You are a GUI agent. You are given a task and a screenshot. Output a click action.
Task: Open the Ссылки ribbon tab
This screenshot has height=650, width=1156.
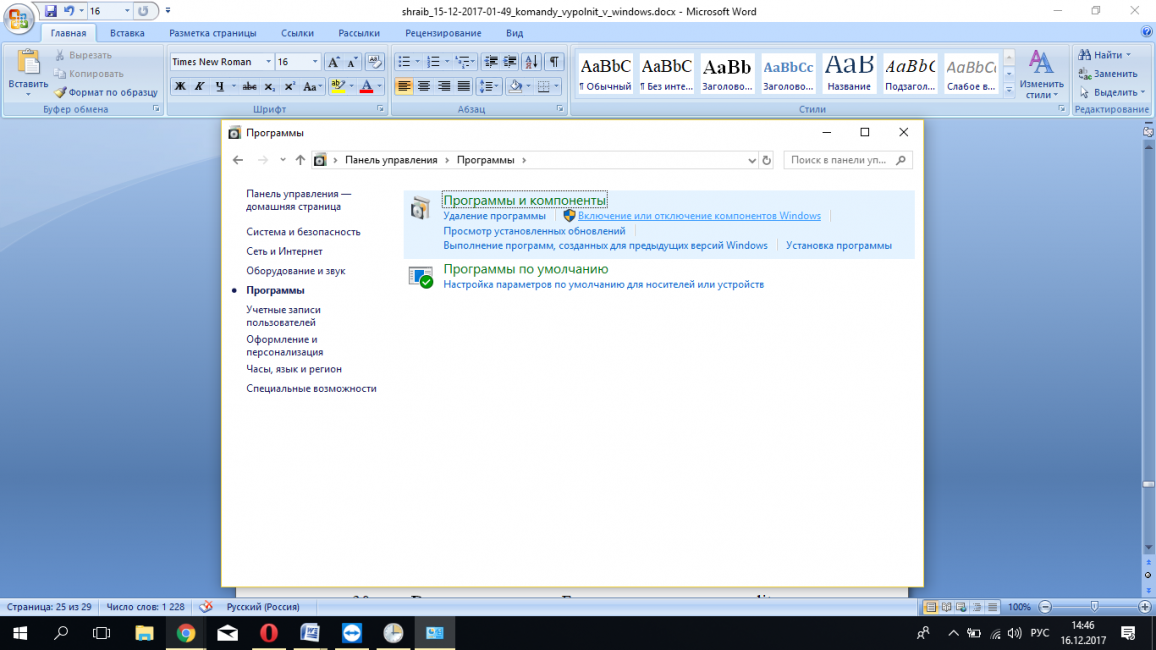[x=297, y=33]
